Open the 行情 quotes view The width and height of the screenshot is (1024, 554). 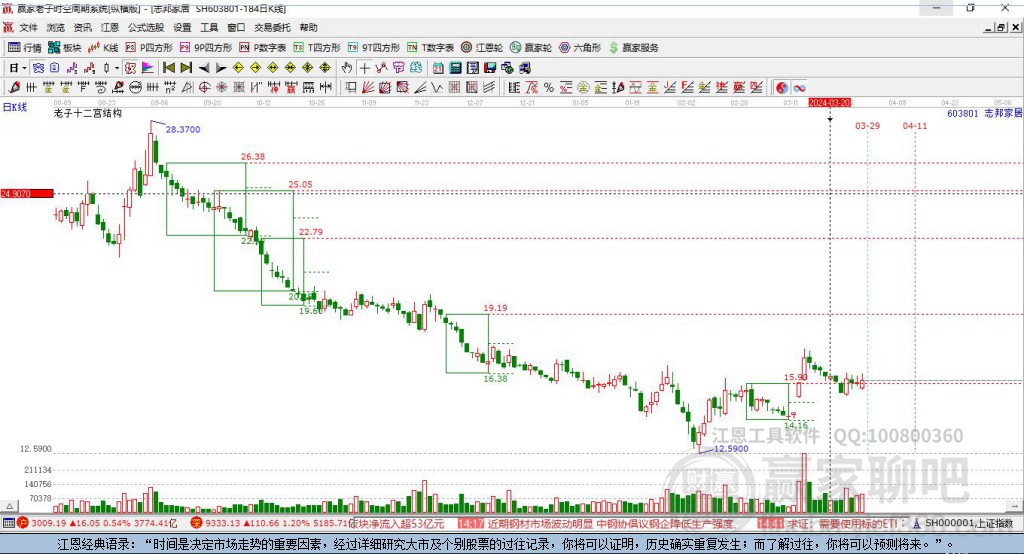(25, 48)
